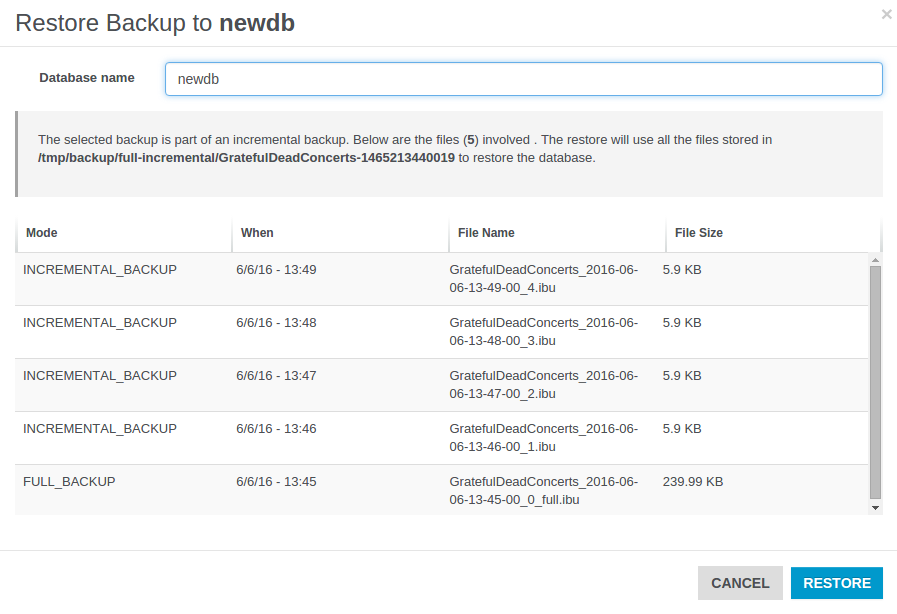Select the incremental backup from 13:46
This screenshot has width=897, height=614.
point(99,429)
